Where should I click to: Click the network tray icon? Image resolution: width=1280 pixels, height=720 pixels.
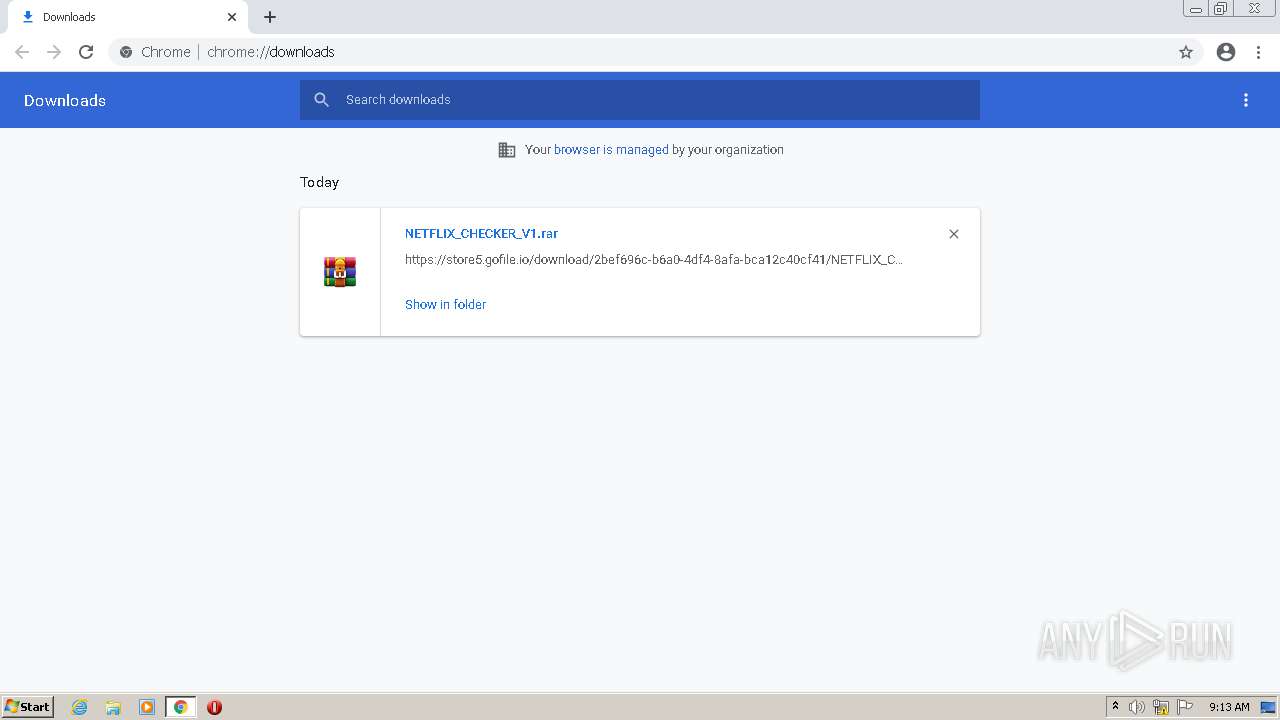click(x=1161, y=707)
